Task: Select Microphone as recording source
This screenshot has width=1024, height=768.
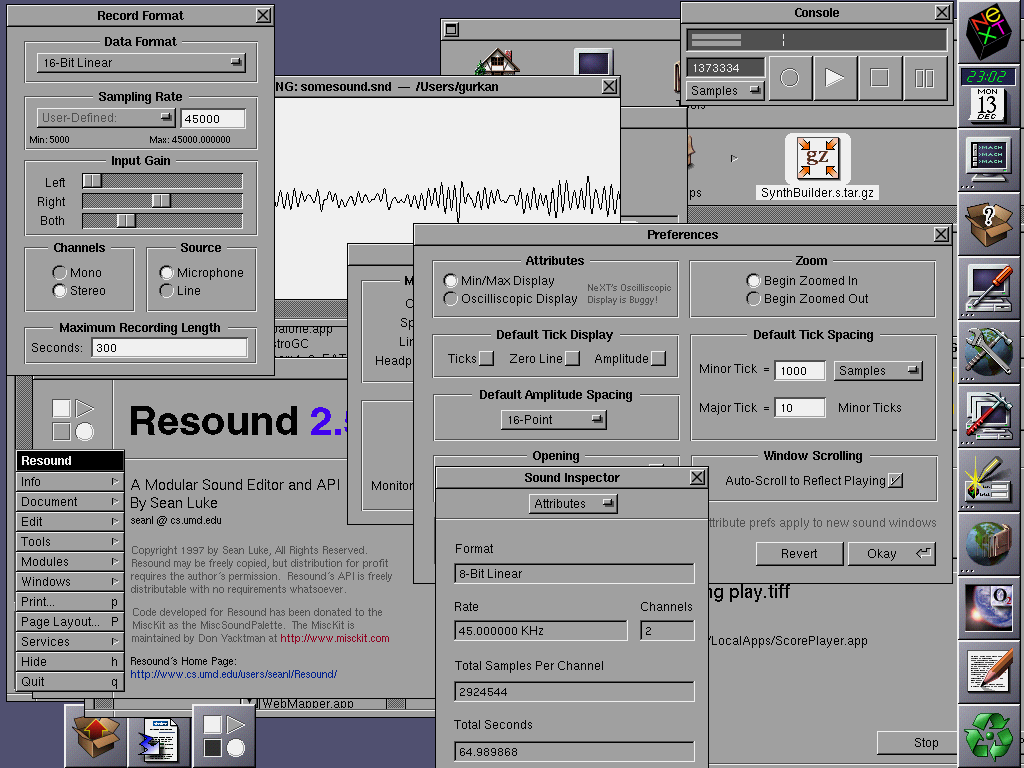Action: coord(167,272)
